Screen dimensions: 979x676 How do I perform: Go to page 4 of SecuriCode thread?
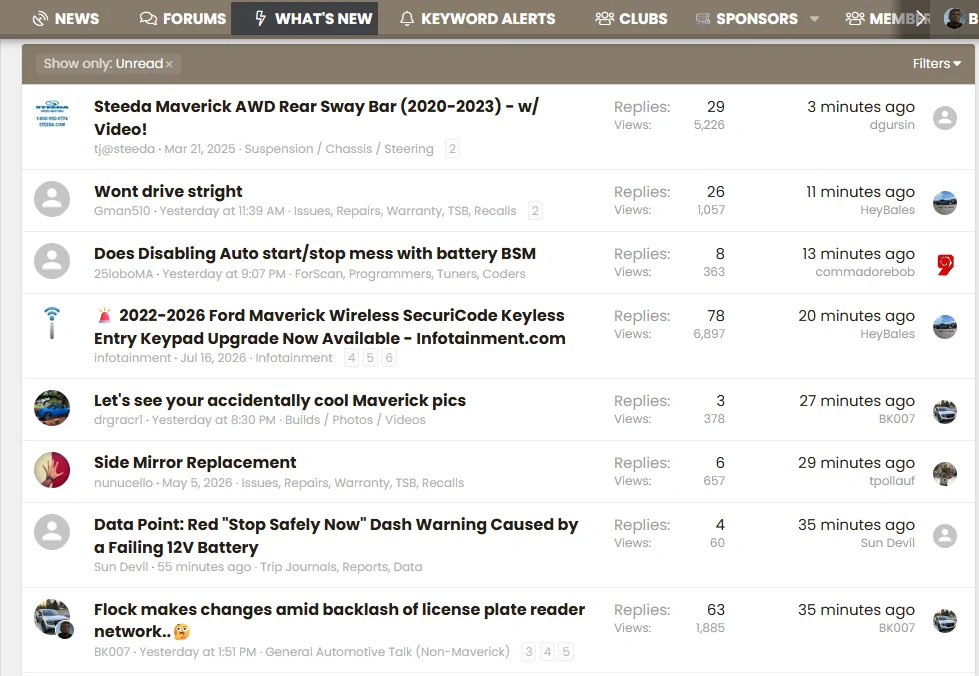point(352,358)
